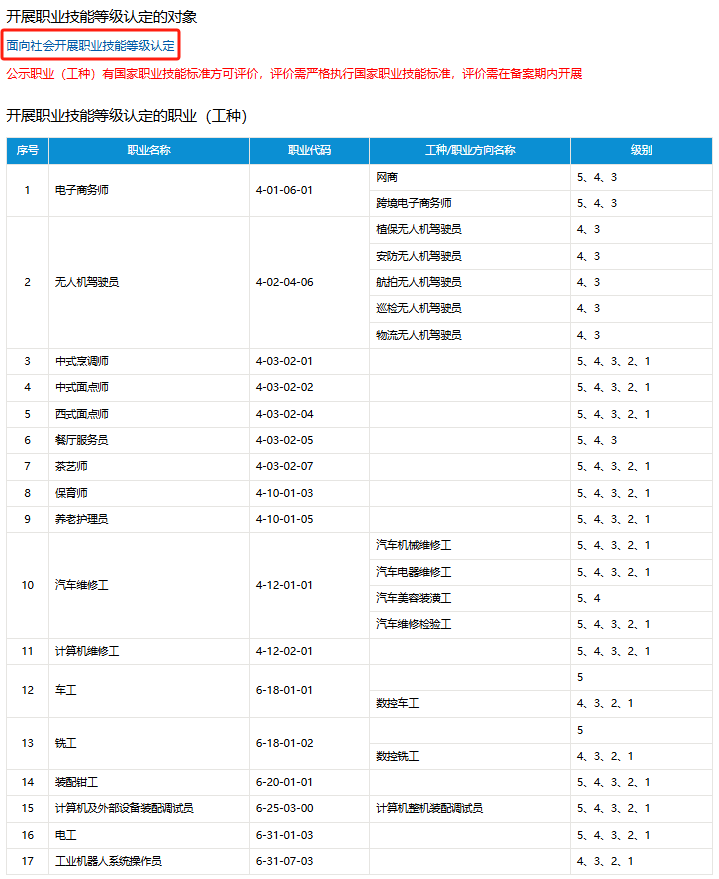Select the 数控车工 cell
The width and height of the screenshot is (719, 879).
pyautogui.click(x=397, y=704)
